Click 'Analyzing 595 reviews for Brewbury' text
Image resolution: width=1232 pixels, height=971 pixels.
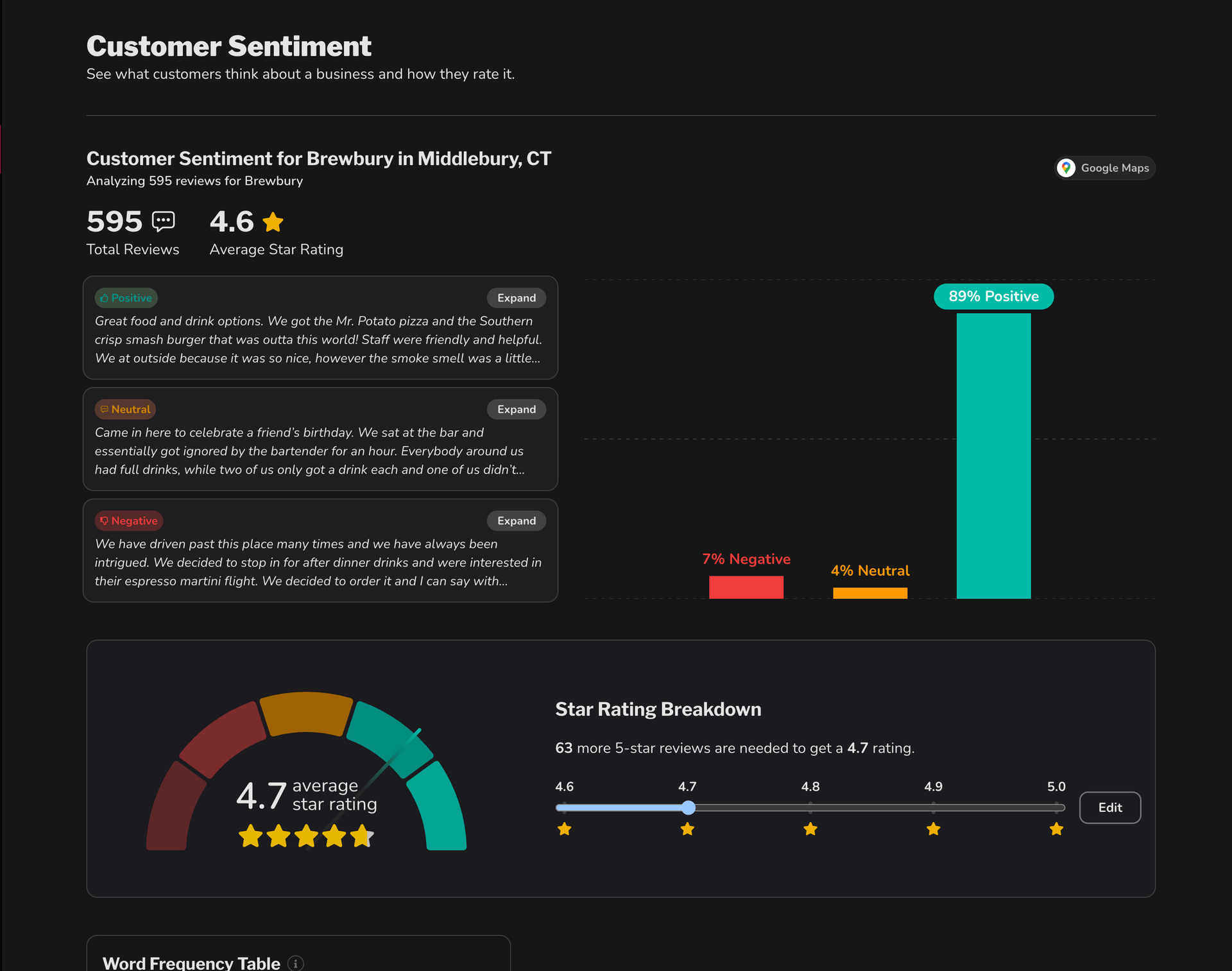coord(194,181)
